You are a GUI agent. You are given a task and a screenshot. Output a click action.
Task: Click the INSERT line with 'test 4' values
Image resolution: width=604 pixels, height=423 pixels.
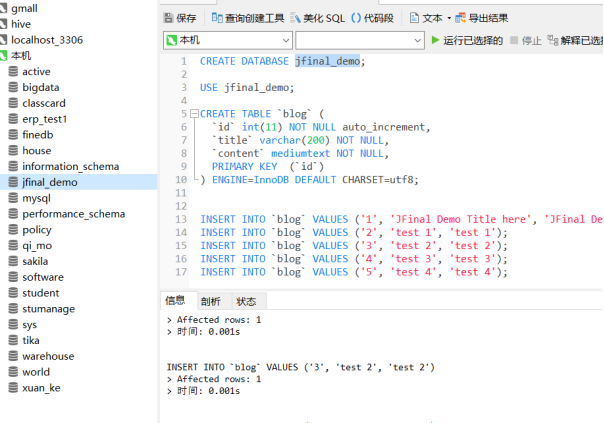[354, 272]
